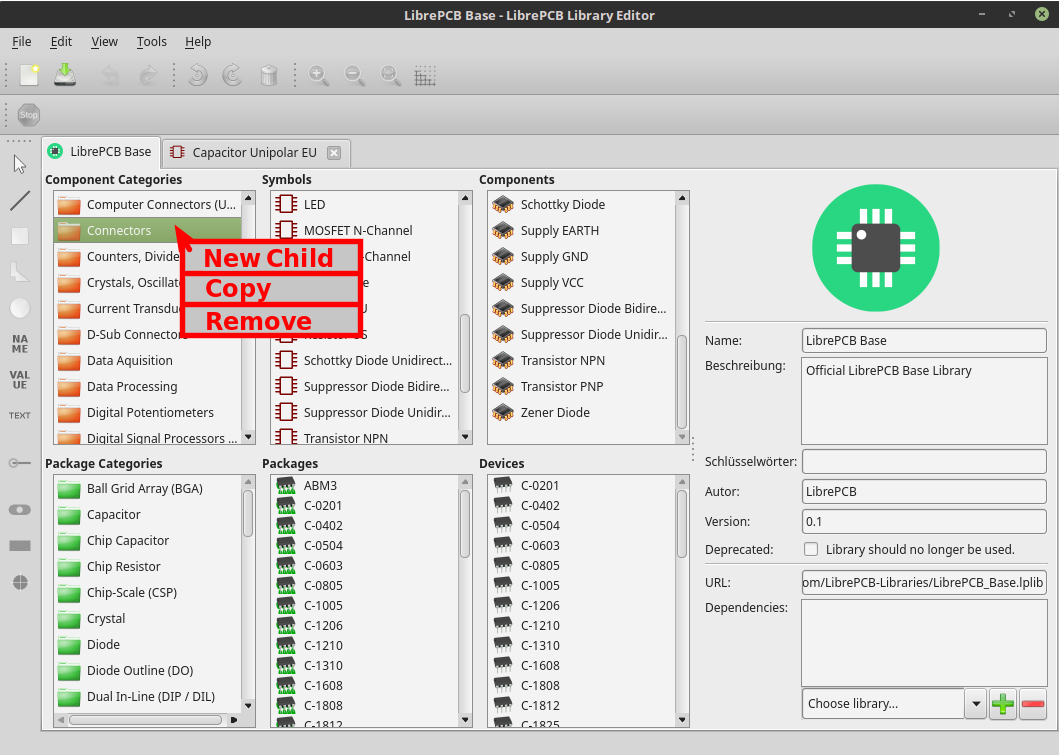The width and height of the screenshot is (1059, 755).
Task: Open the Choose library dropdown
Action: click(975, 703)
